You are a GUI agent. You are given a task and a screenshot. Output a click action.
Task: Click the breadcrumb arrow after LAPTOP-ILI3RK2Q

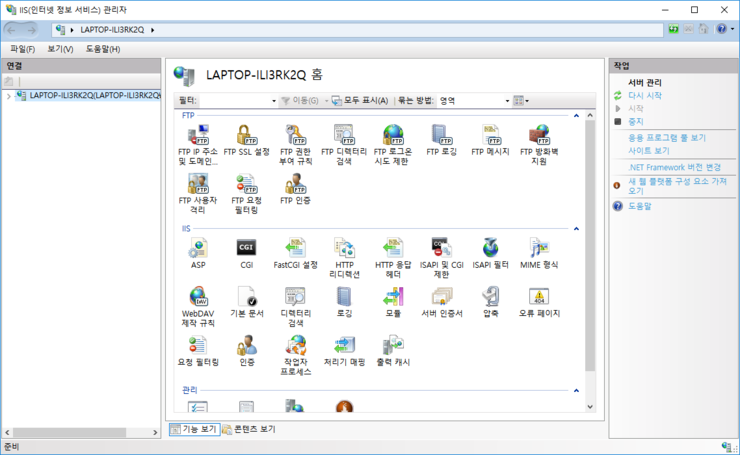[152, 30]
